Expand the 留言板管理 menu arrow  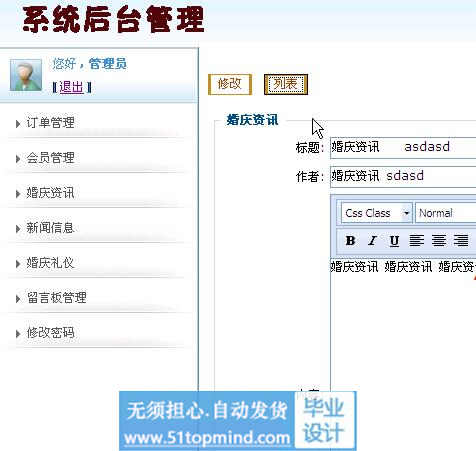pos(18,299)
